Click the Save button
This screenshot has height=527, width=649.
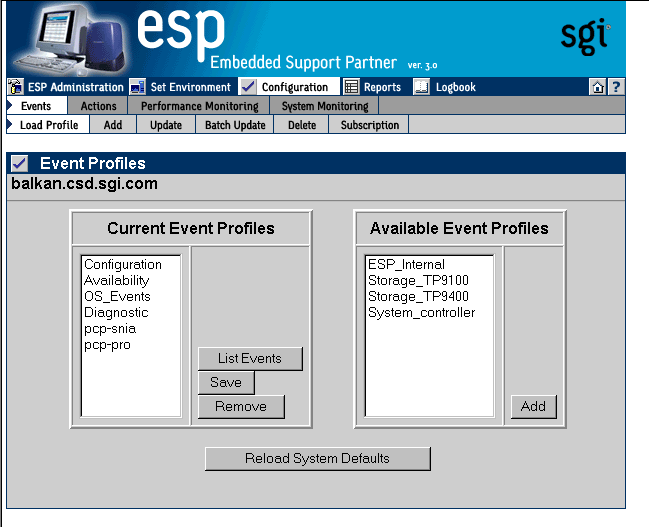(x=226, y=383)
